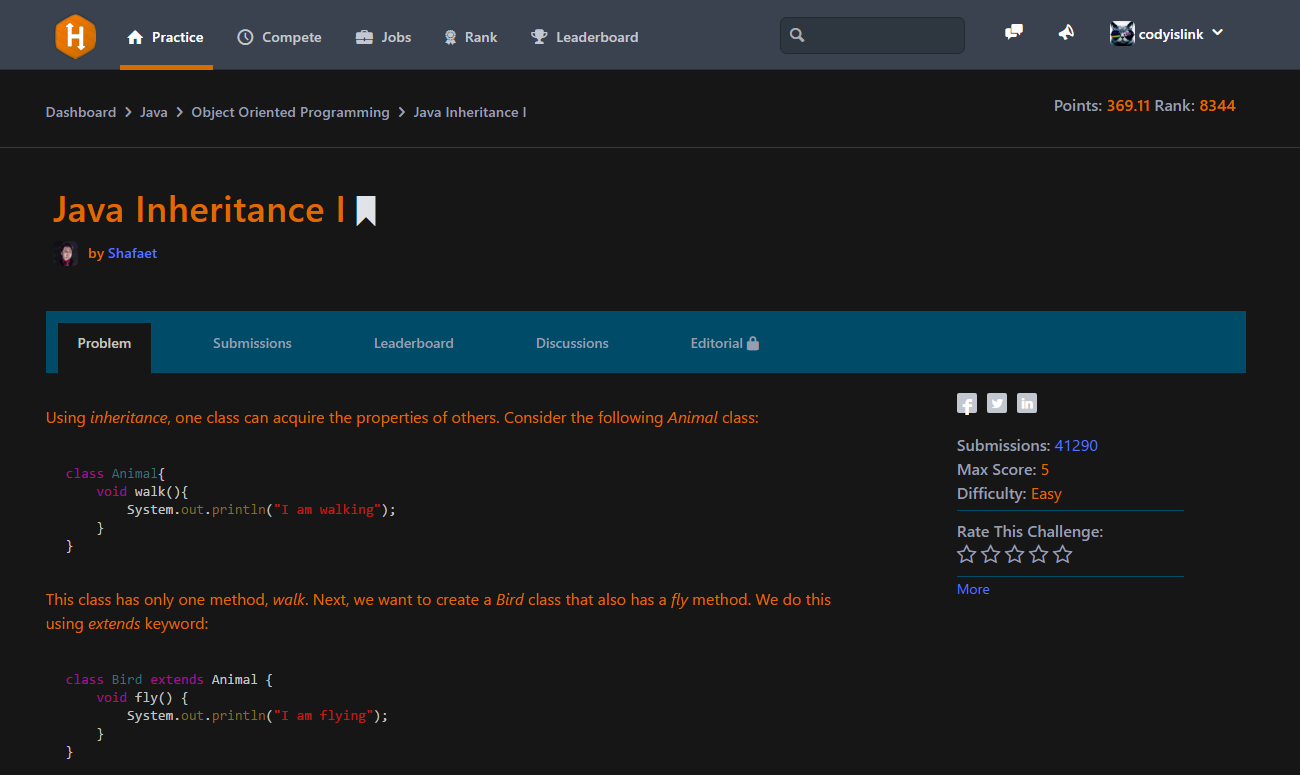
Task: Rate the challenge one star
Action: [x=966, y=554]
